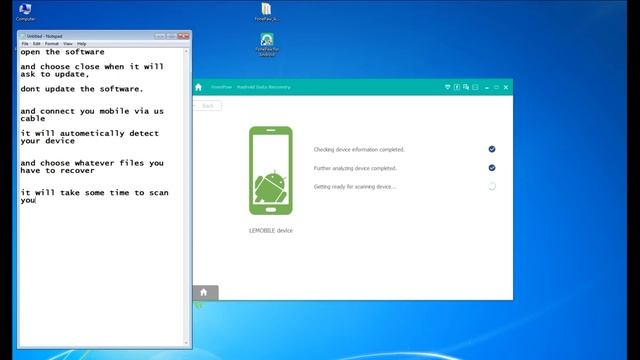Click Notepad scrollbar down arrow
640x360 pixels.
(x=186, y=343)
